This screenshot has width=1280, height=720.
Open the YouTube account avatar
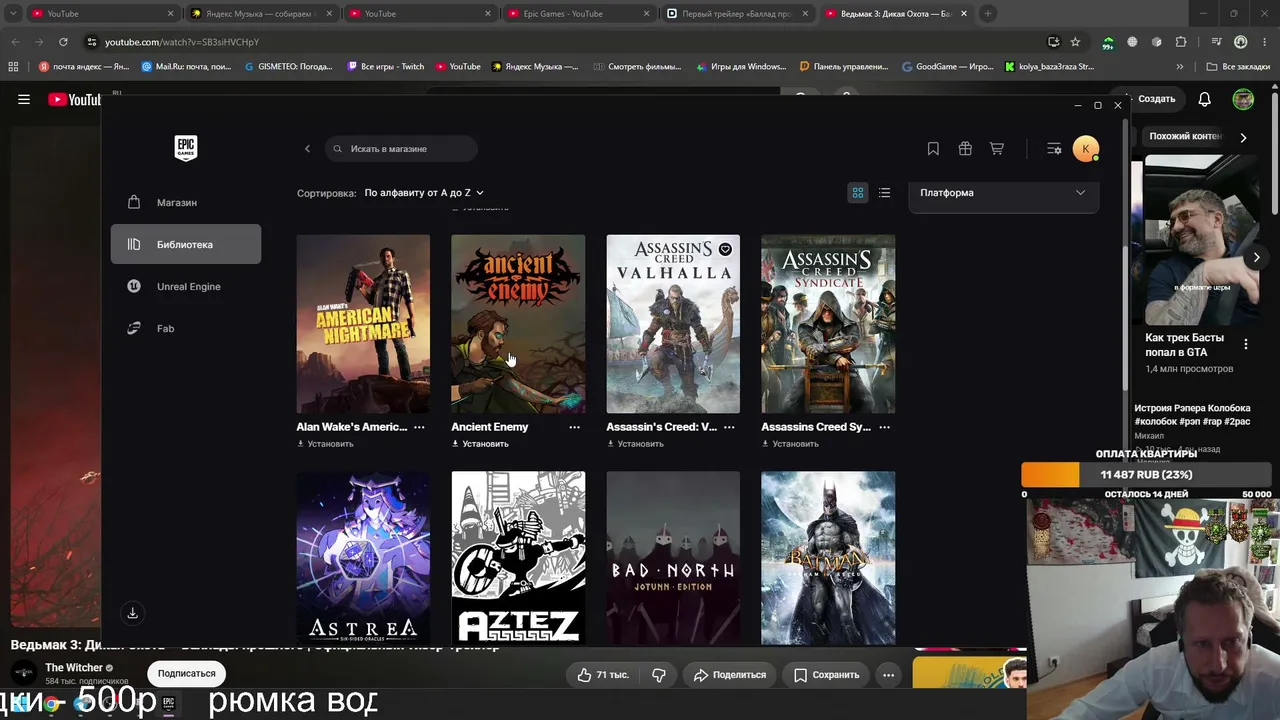click(x=1243, y=99)
